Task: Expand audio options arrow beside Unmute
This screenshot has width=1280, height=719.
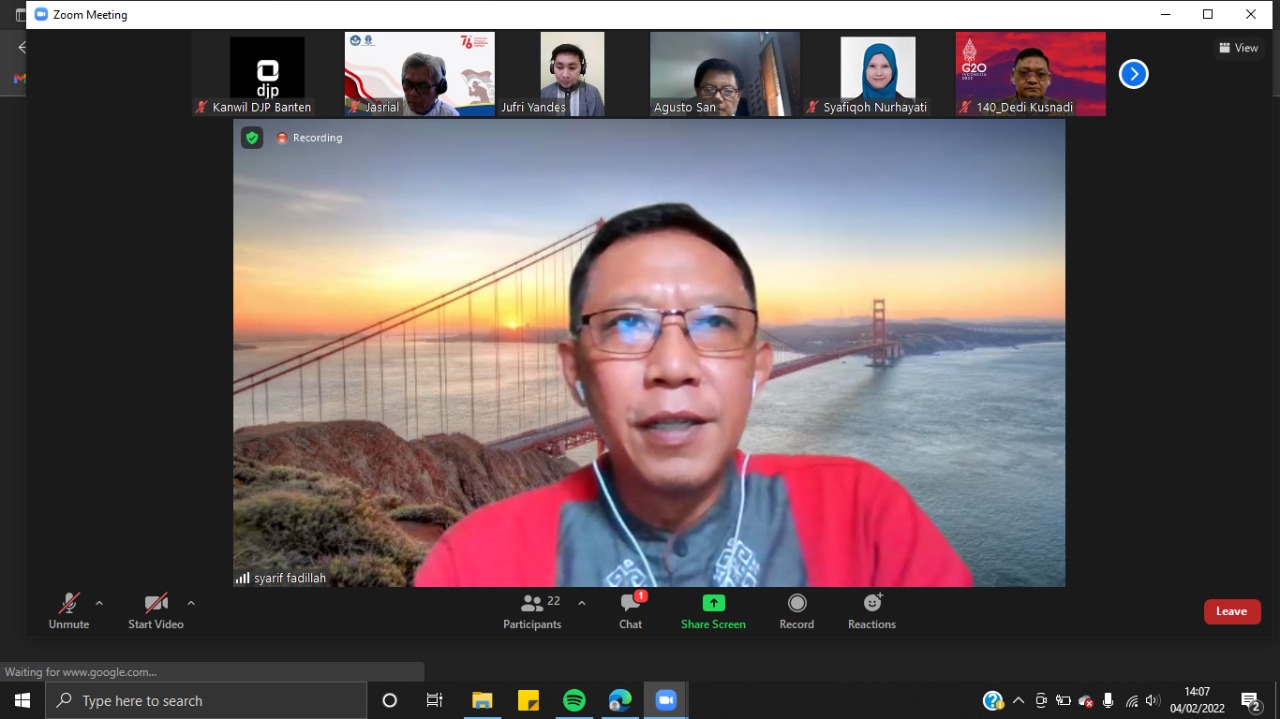Action: pyautogui.click(x=99, y=603)
